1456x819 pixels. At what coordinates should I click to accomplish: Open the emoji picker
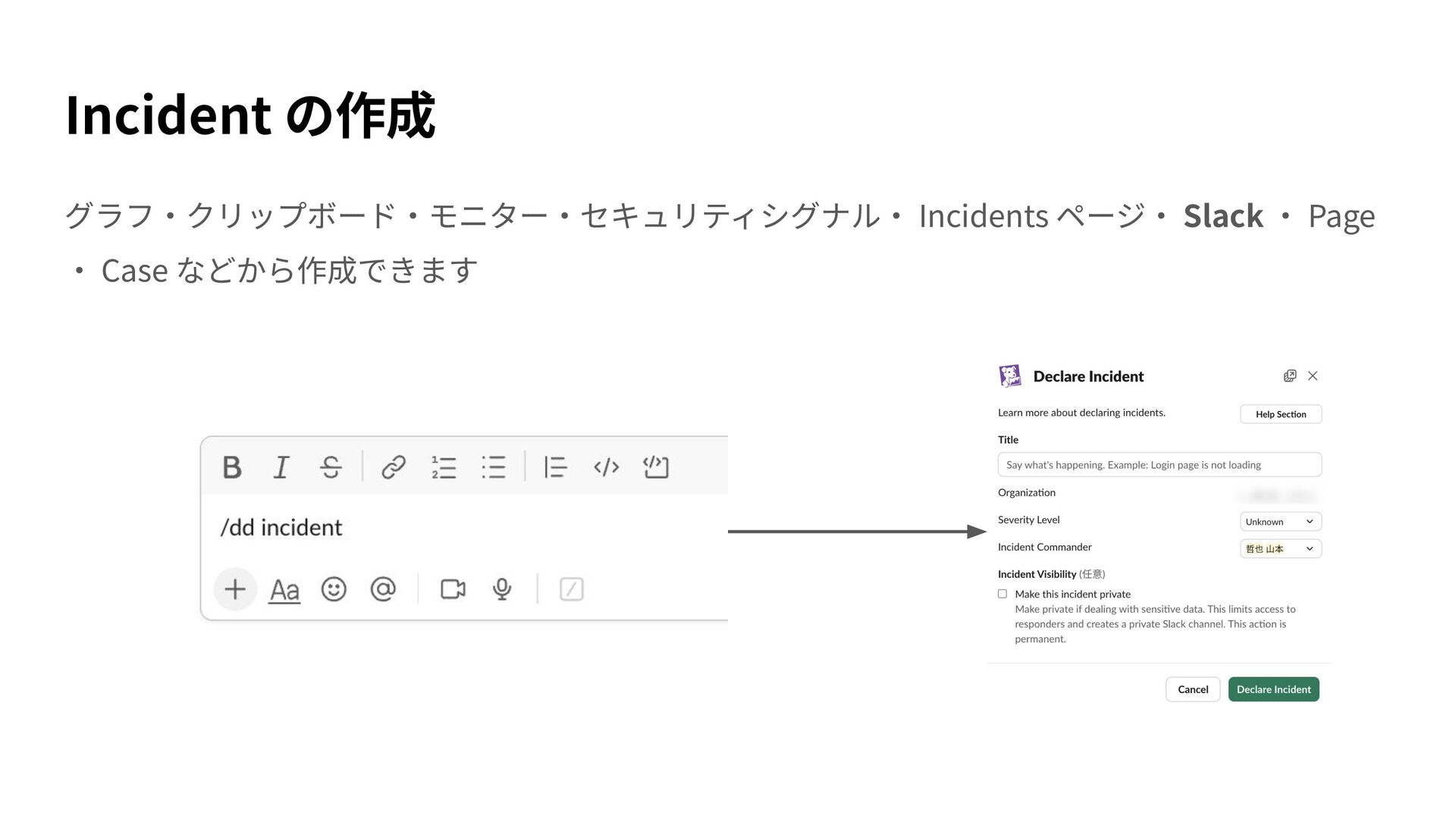[334, 589]
